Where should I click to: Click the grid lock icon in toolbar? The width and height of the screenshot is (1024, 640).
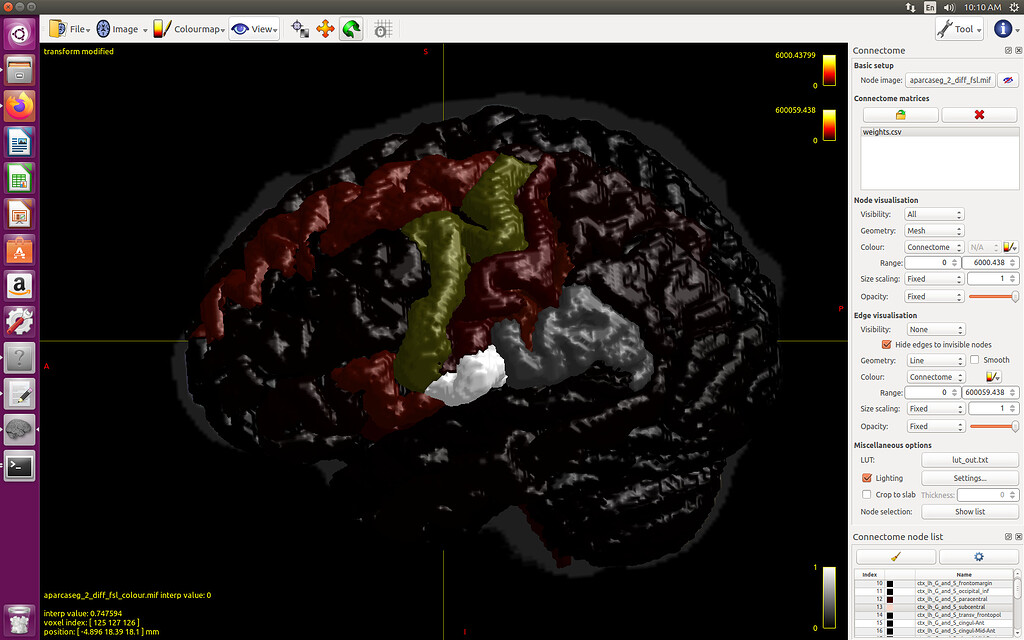point(382,30)
